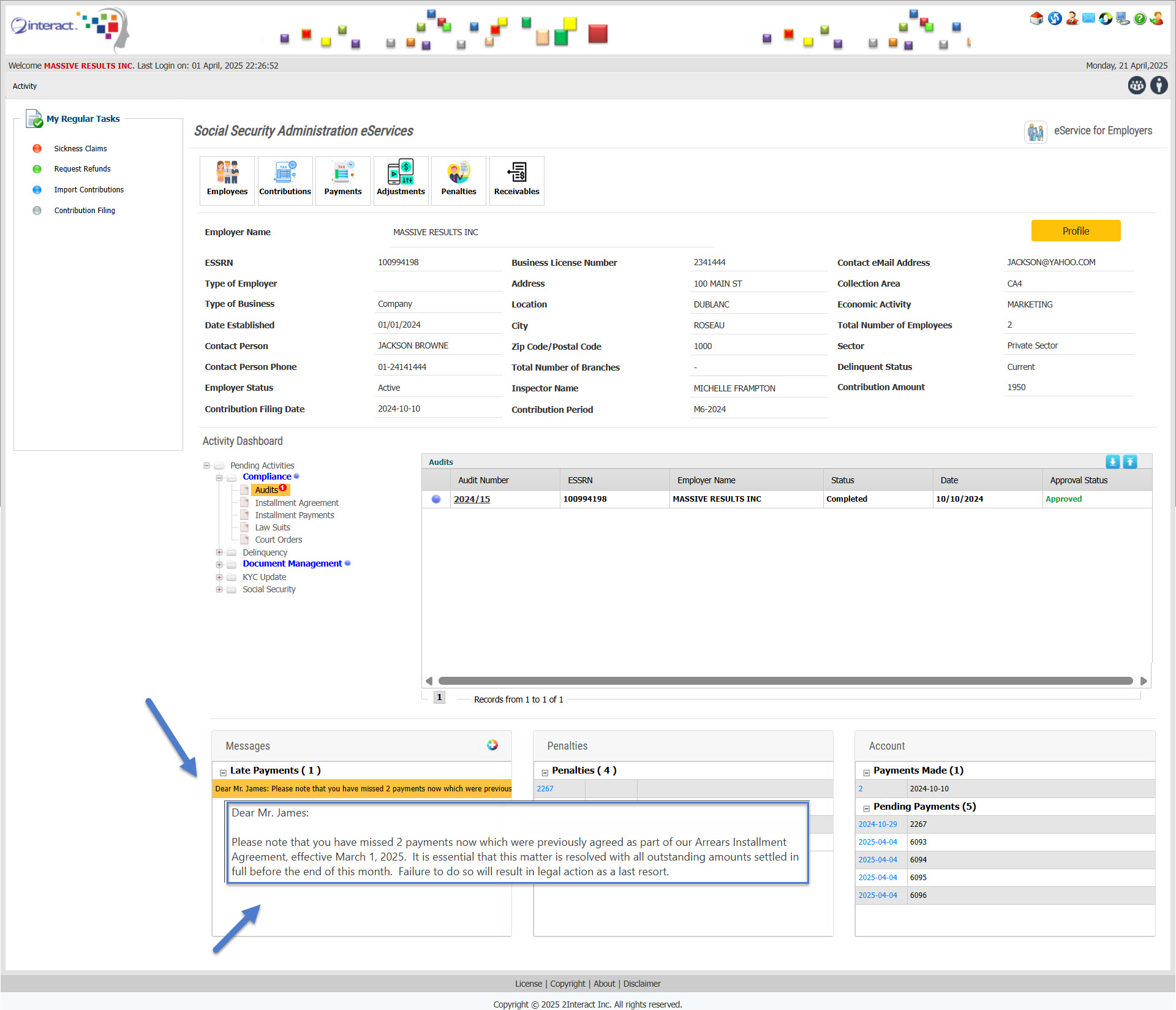Open Sickness Claims task
The width and height of the screenshot is (1176, 1010).
tap(80, 149)
